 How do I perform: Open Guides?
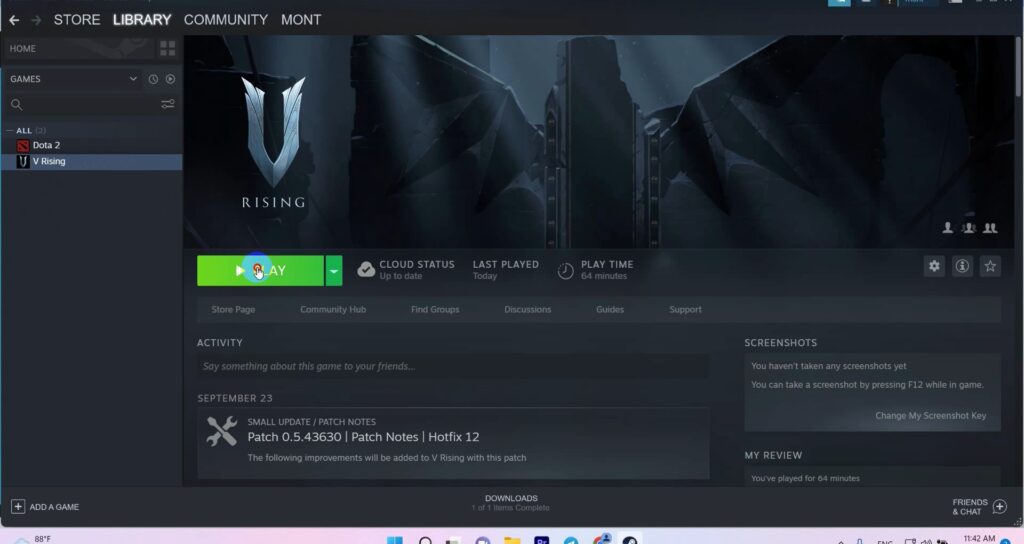(x=610, y=310)
